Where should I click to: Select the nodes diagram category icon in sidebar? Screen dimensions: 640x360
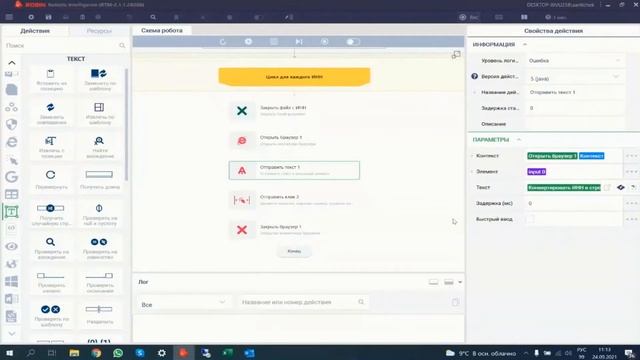[x=11, y=107]
